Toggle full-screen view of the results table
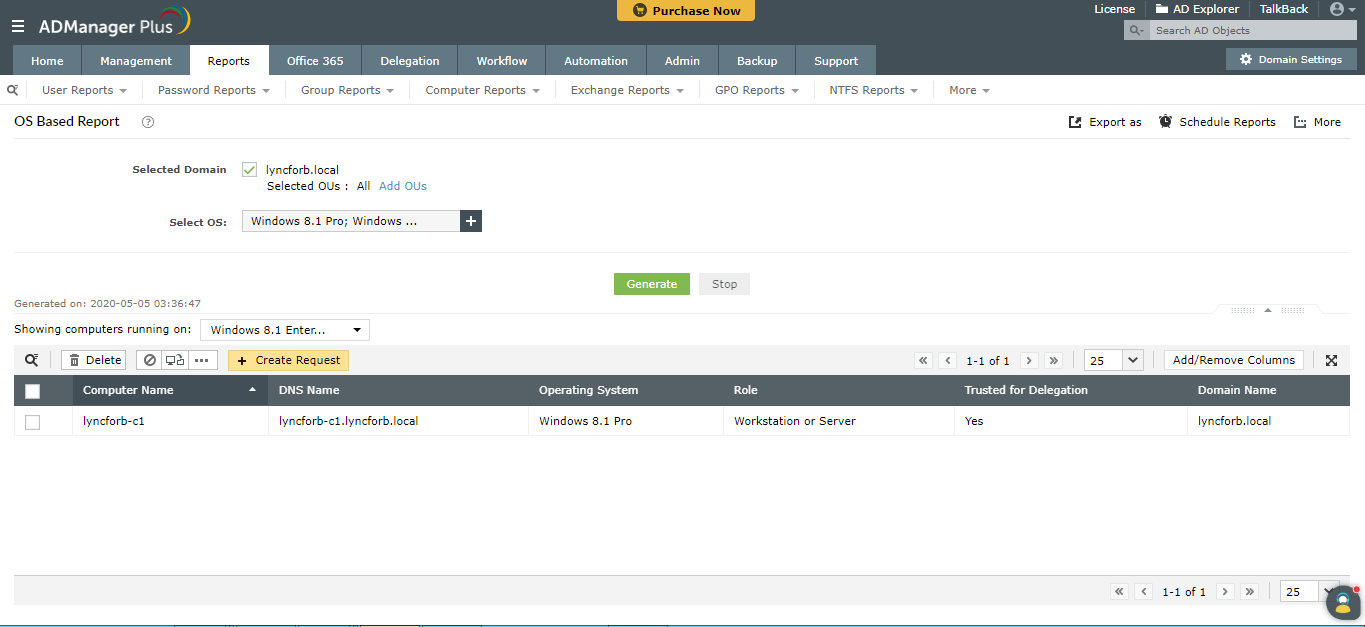Viewport: 1365px width, 627px height. [1332, 361]
